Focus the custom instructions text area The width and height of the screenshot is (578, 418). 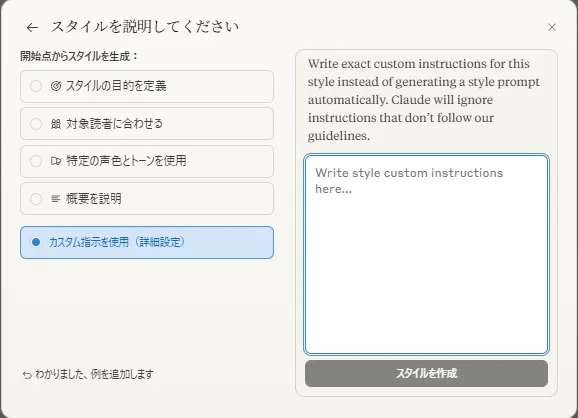click(426, 255)
